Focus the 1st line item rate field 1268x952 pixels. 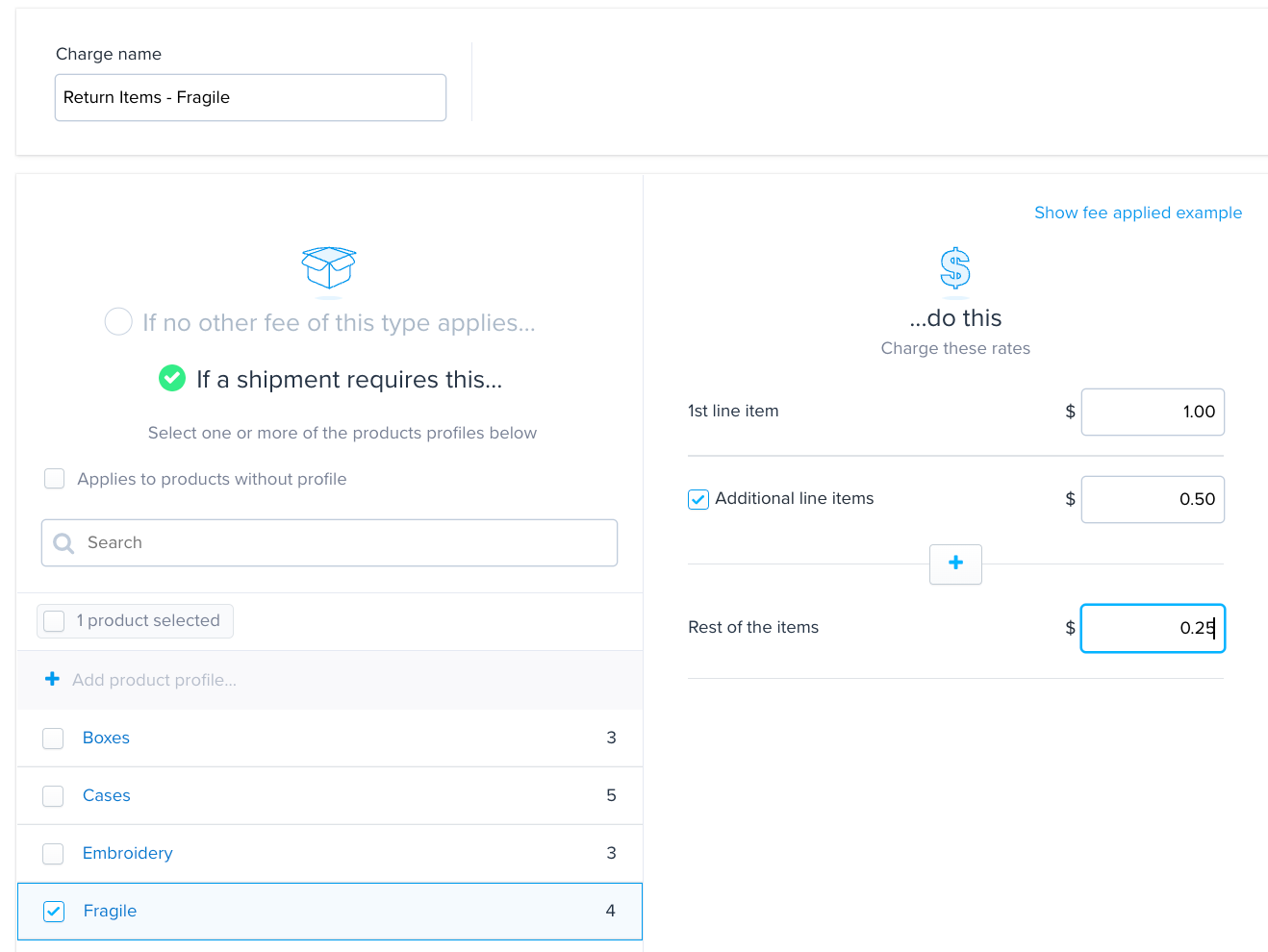click(x=1153, y=412)
